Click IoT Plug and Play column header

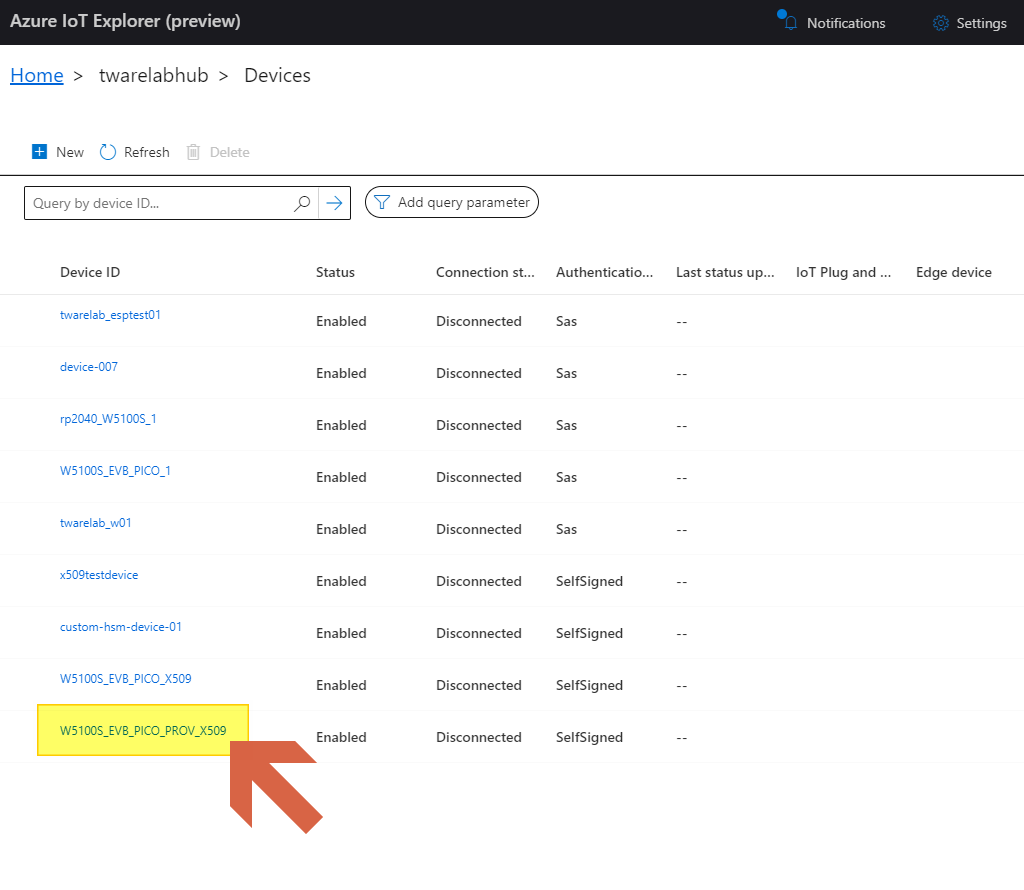(843, 272)
